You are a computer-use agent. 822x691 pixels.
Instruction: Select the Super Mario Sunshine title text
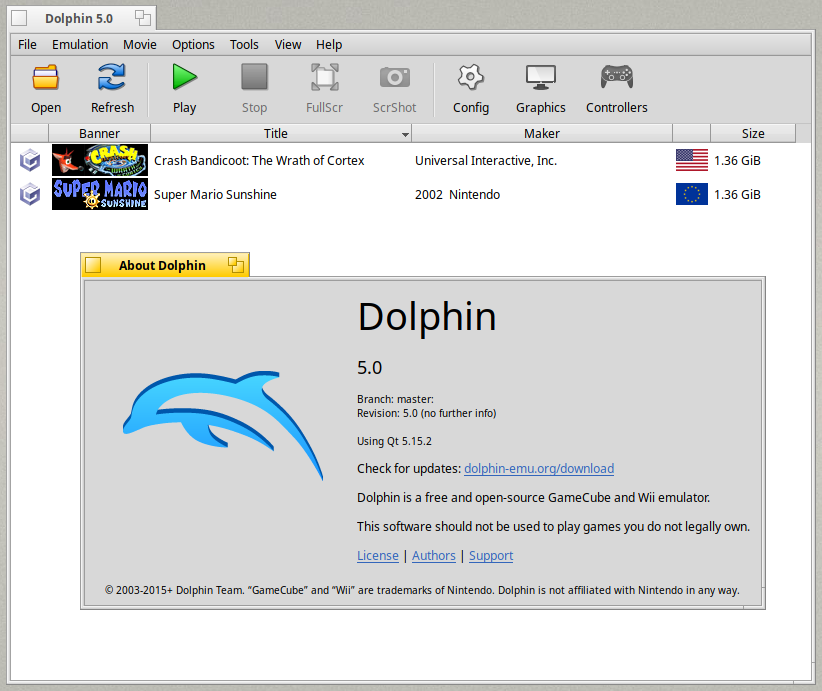pyautogui.click(x=215, y=195)
